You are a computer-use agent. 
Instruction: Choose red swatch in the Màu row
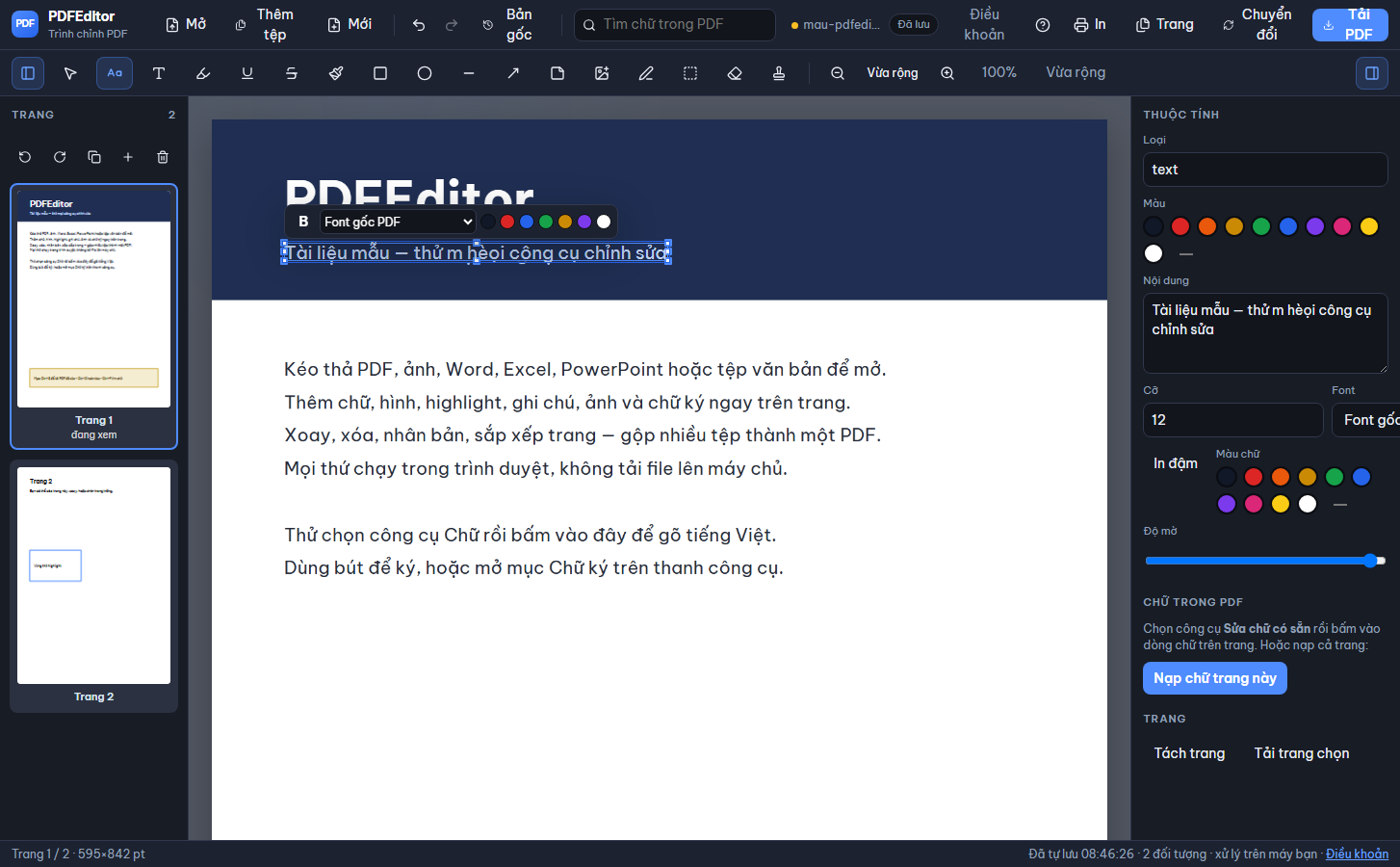(1180, 226)
